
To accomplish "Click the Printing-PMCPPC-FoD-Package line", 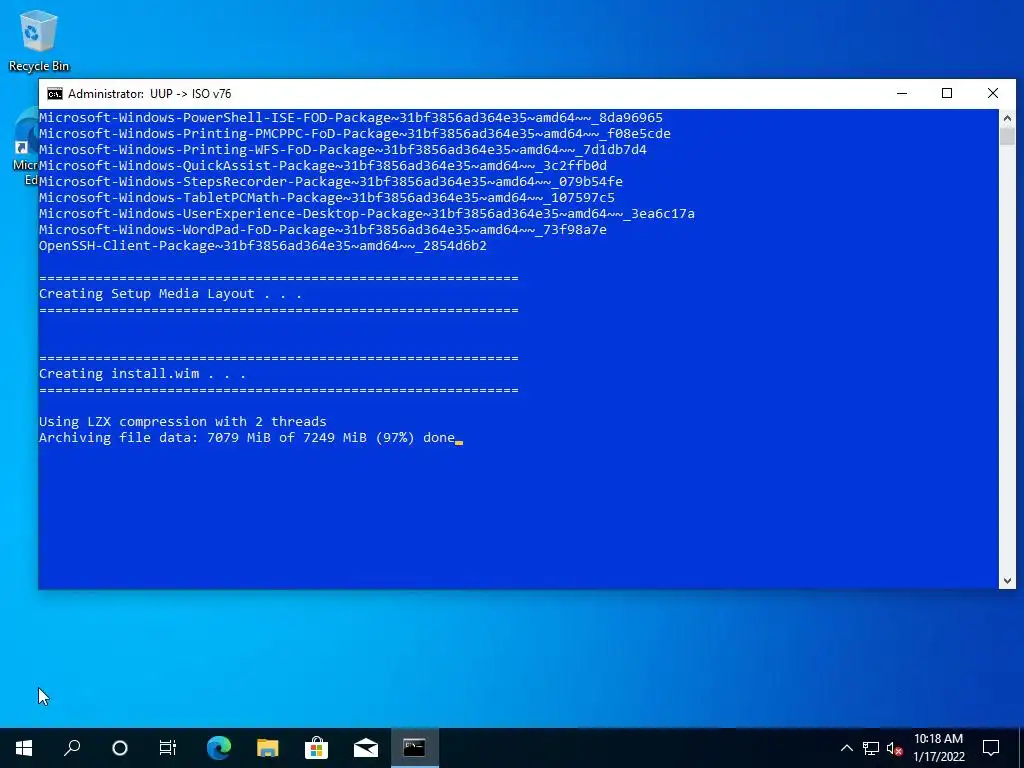I will coord(355,134).
